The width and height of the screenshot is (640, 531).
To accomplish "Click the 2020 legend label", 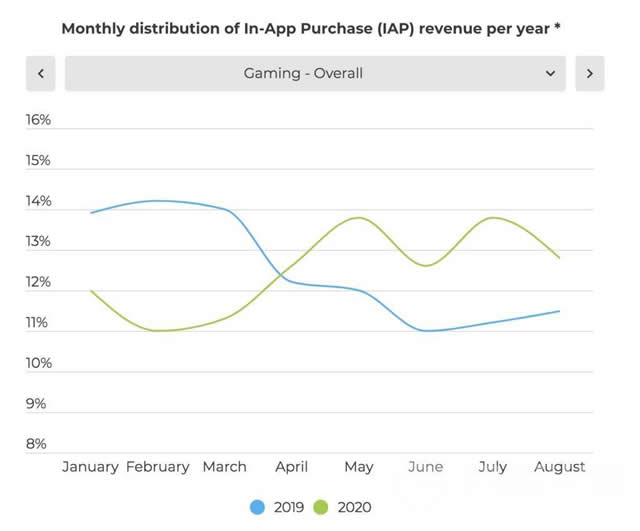I will [353, 507].
